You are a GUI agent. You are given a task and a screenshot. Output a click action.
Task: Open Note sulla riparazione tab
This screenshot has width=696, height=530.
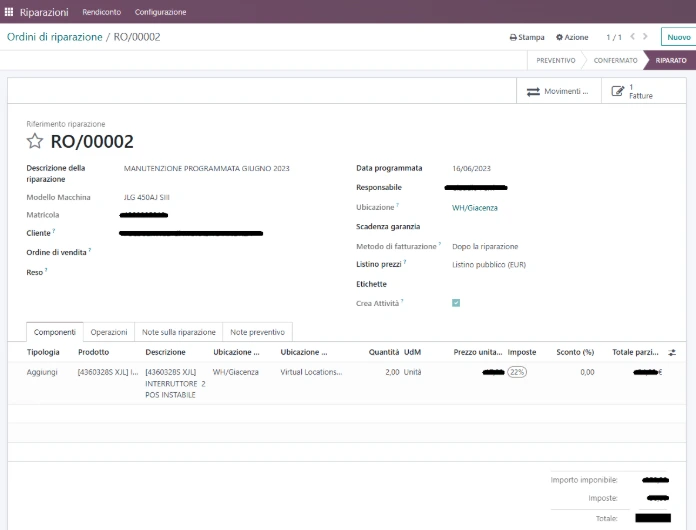178,332
